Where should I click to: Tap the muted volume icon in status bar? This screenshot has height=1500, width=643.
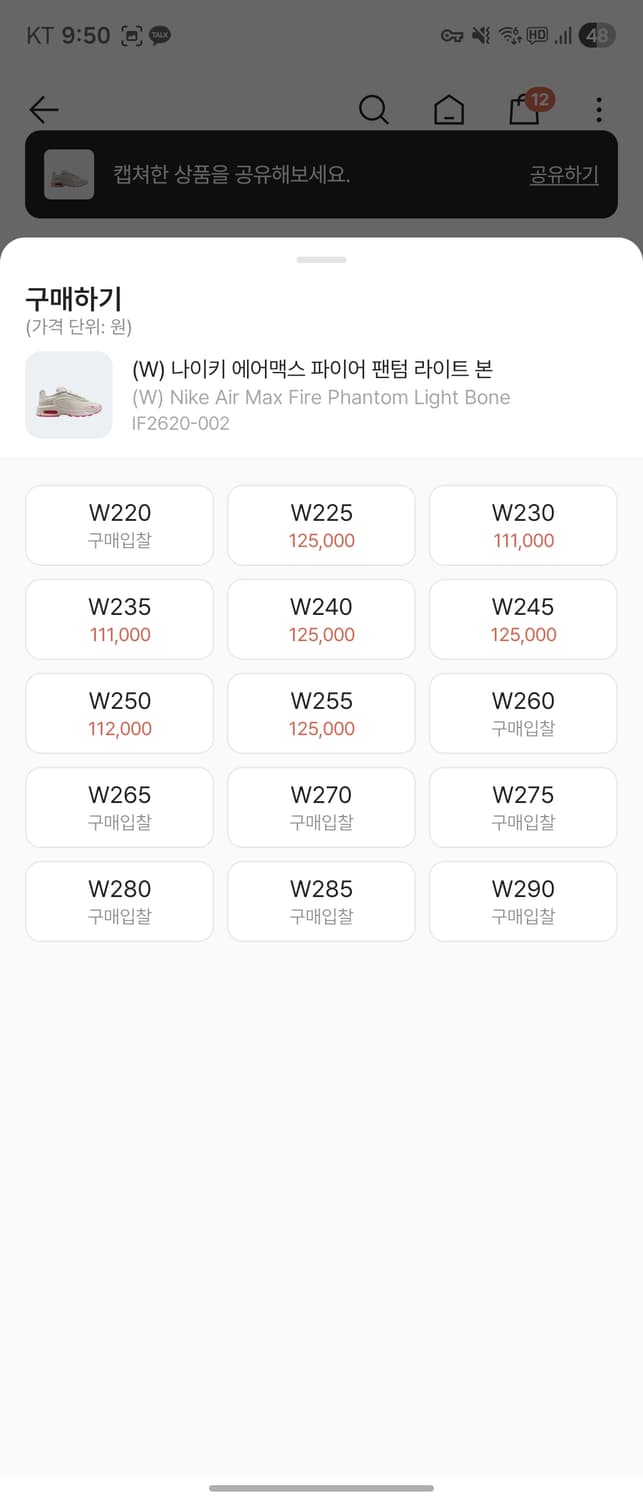480,35
